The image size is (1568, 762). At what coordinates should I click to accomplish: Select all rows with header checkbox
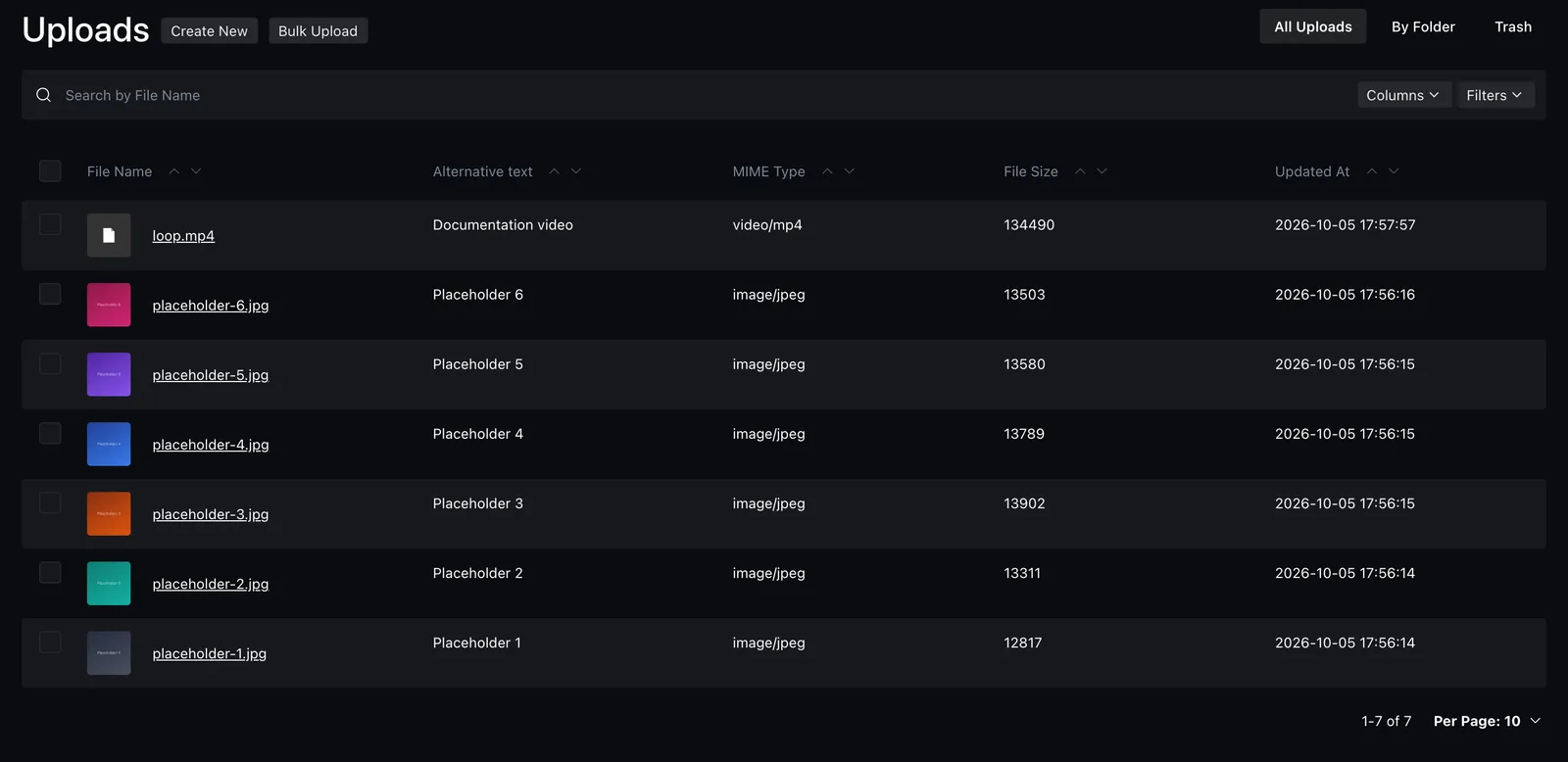pos(50,171)
